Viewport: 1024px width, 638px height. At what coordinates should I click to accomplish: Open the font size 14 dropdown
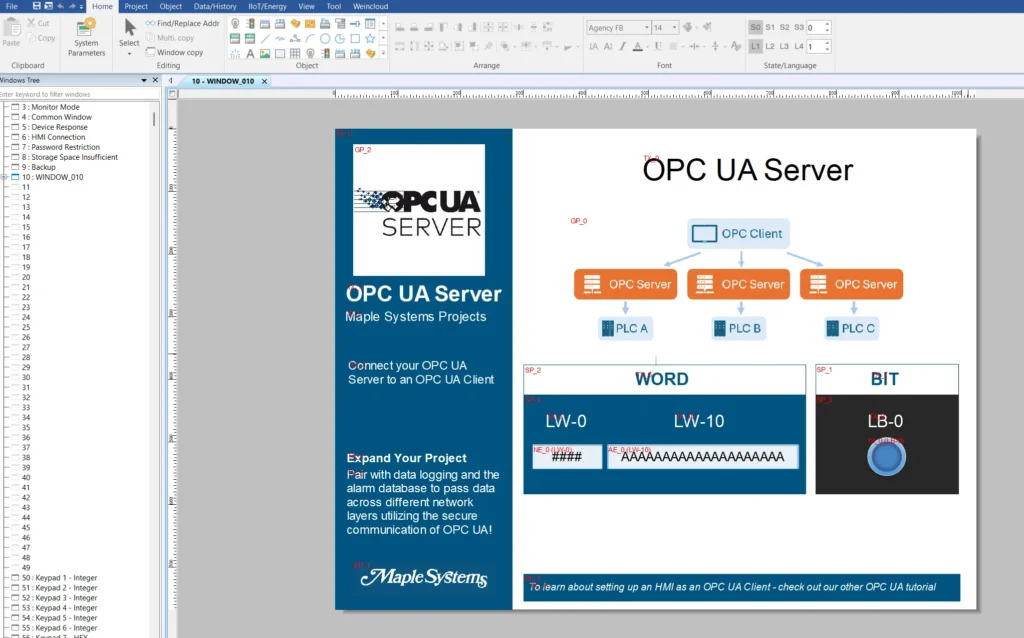coord(674,27)
